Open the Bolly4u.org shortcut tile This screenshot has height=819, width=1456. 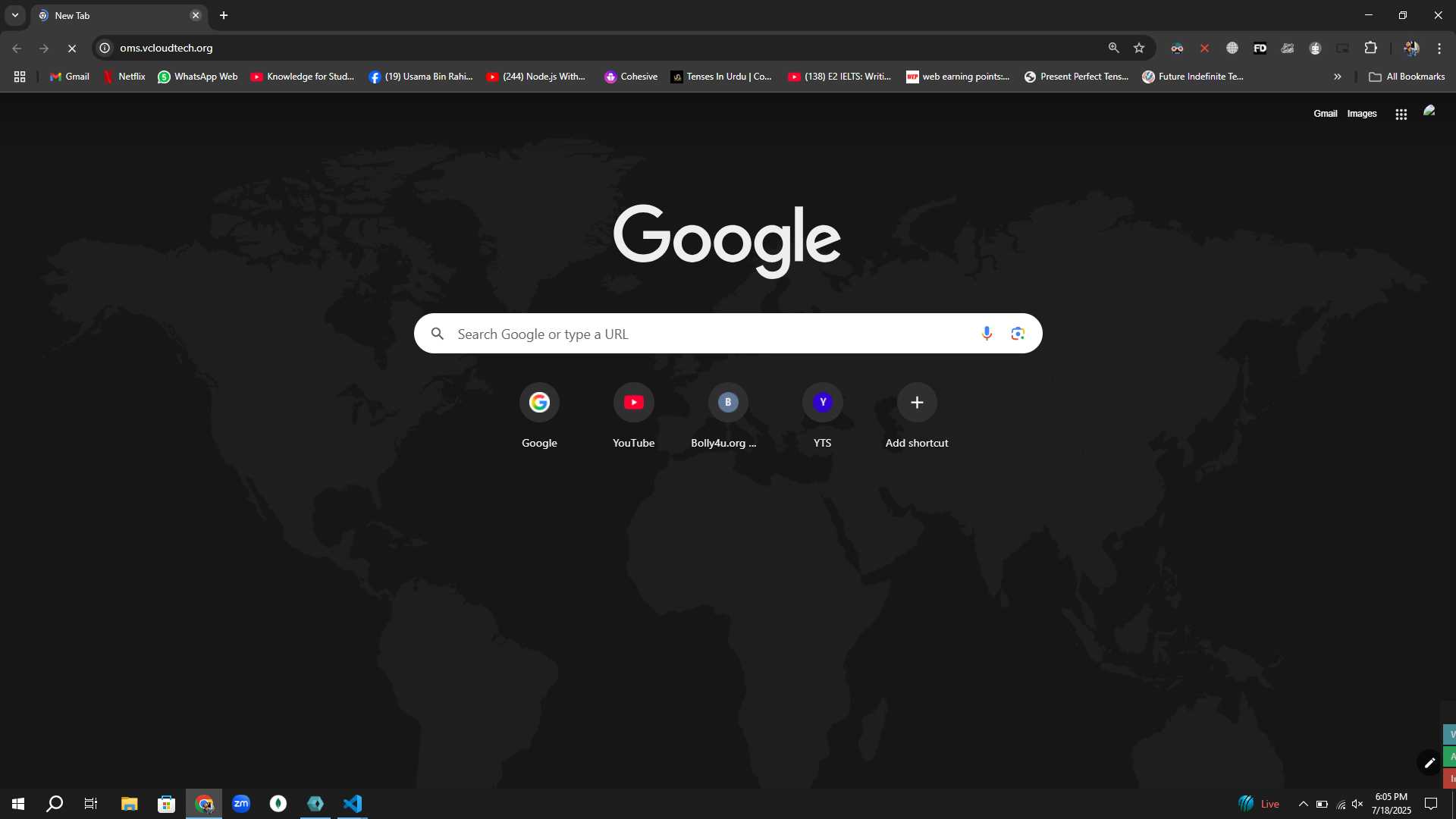pyautogui.click(x=728, y=416)
